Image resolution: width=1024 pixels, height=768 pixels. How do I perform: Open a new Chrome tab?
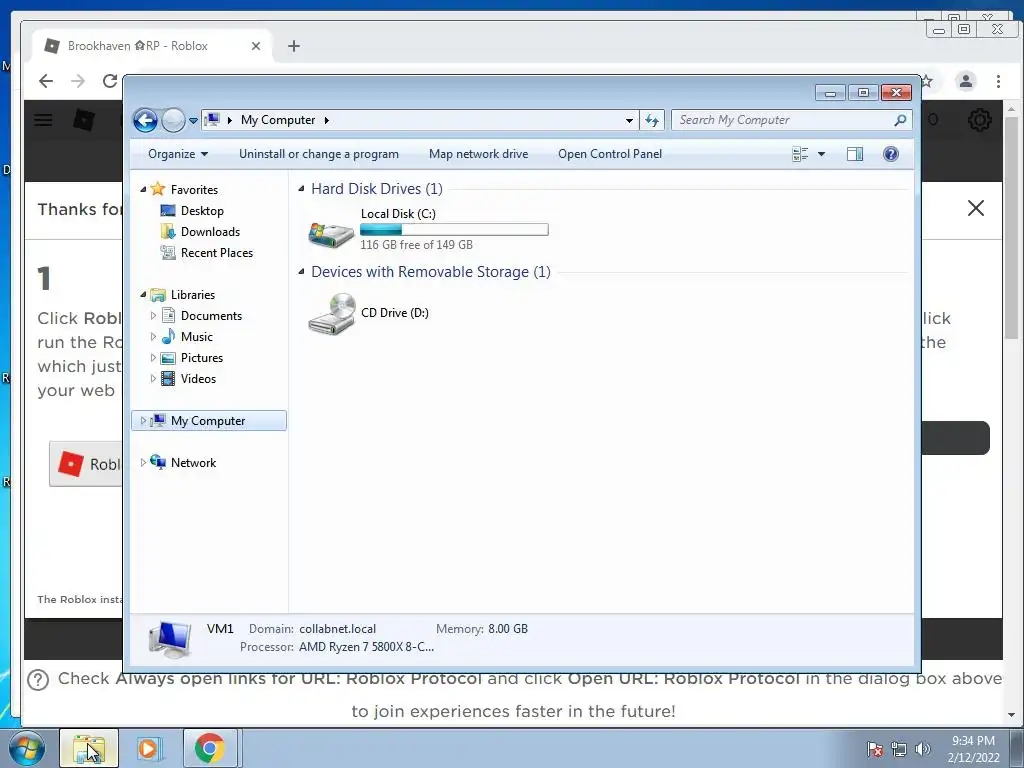click(294, 46)
